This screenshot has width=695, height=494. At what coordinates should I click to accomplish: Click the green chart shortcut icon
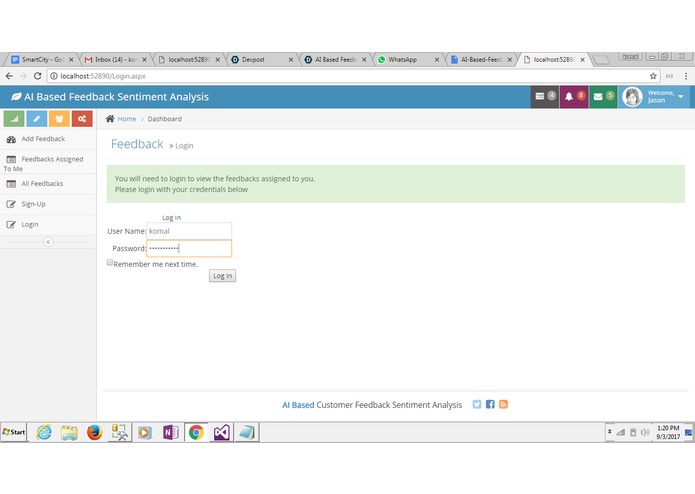(x=14, y=119)
